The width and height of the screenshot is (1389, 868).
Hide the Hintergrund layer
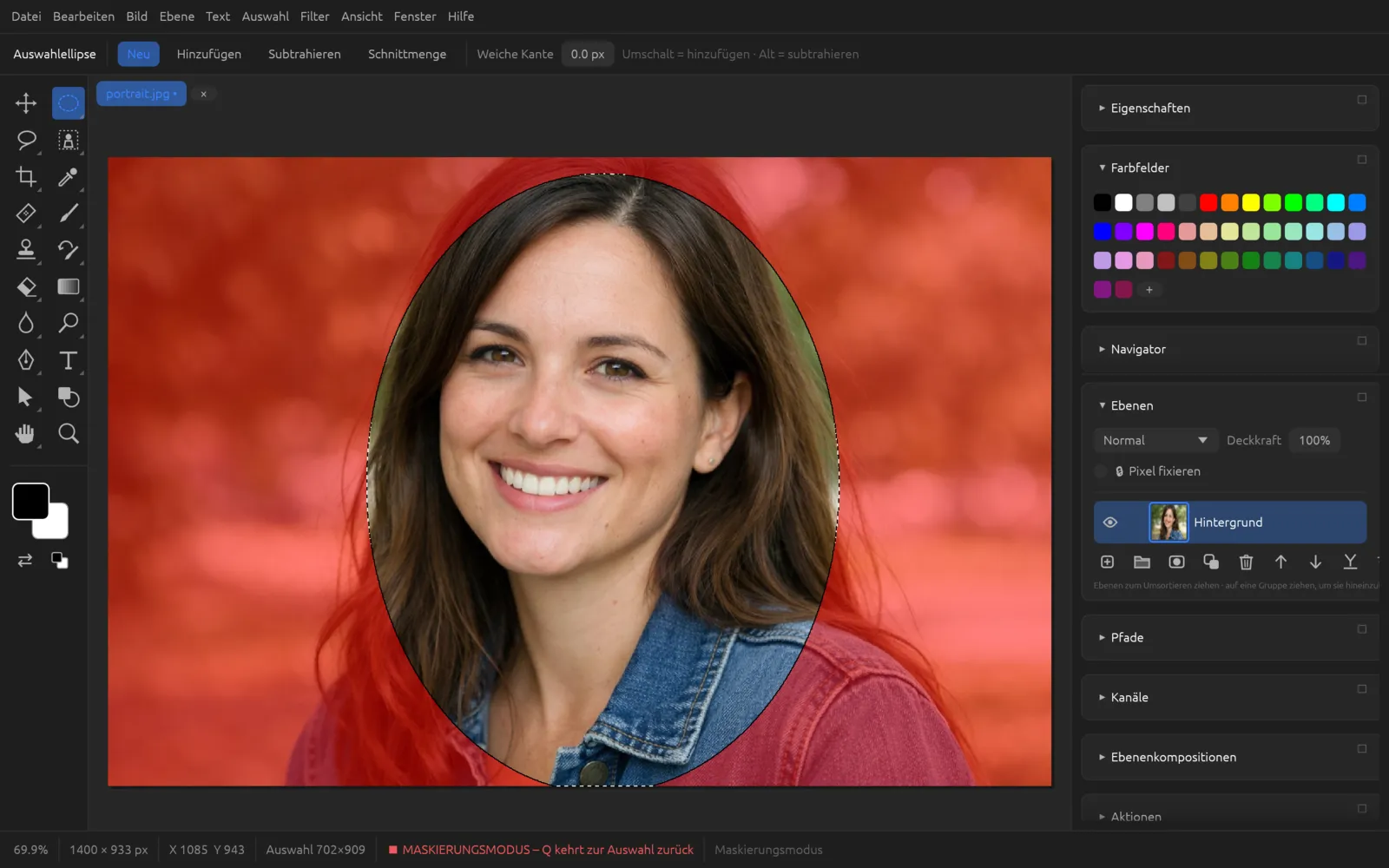pyautogui.click(x=1109, y=523)
